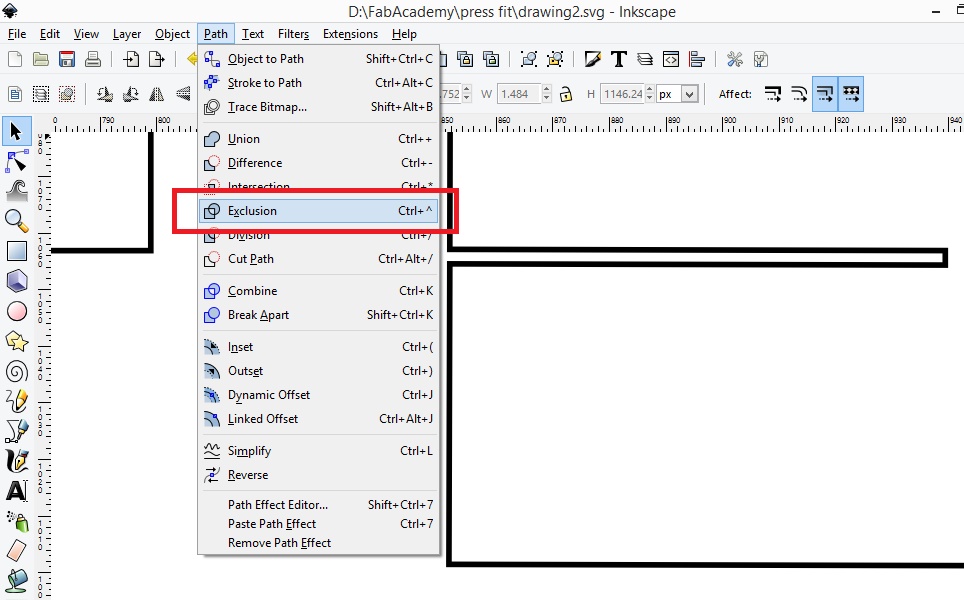Choose Break Apart
Viewport: 964px width, 600px height.
pyautogui.click(x=318, y=315)
